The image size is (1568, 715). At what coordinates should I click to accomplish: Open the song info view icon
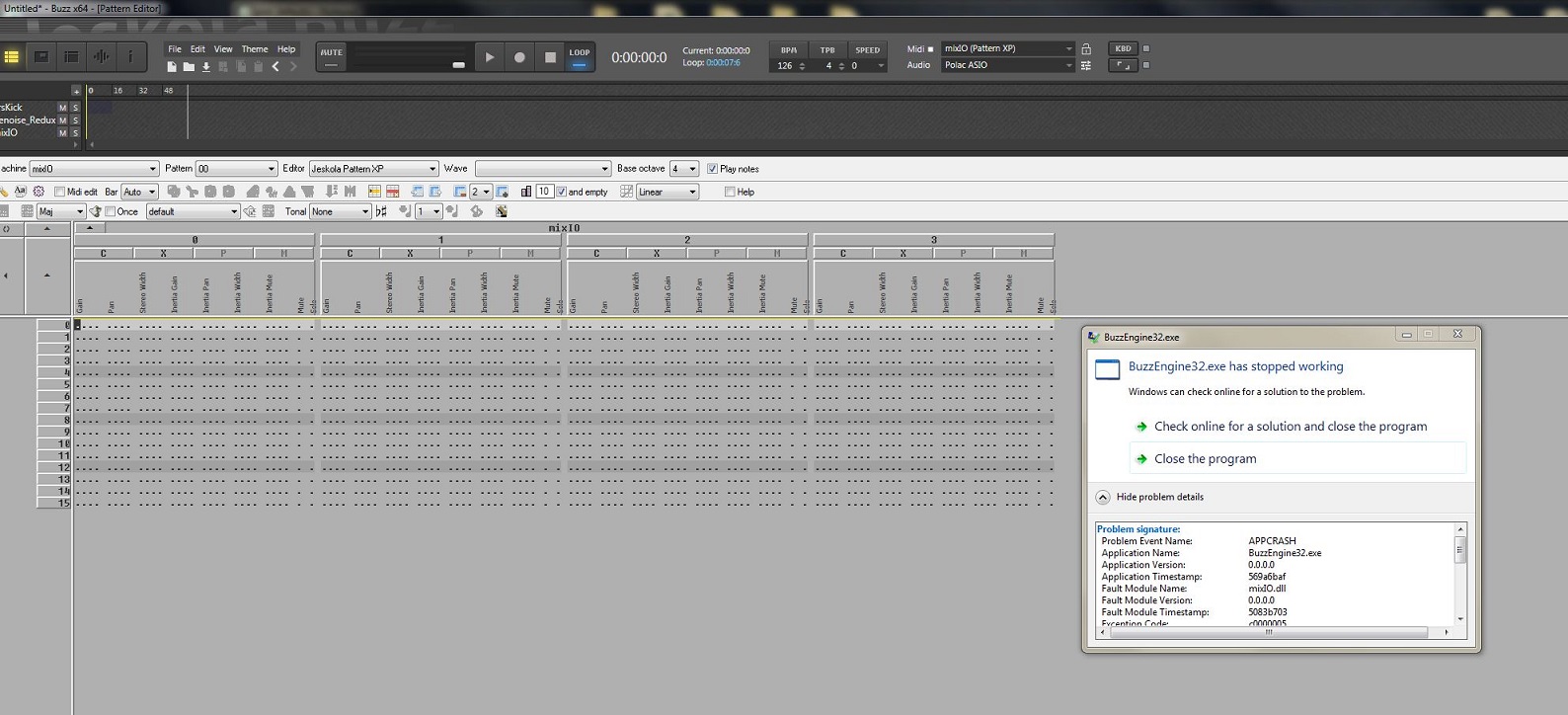click(x=130, y=57)
